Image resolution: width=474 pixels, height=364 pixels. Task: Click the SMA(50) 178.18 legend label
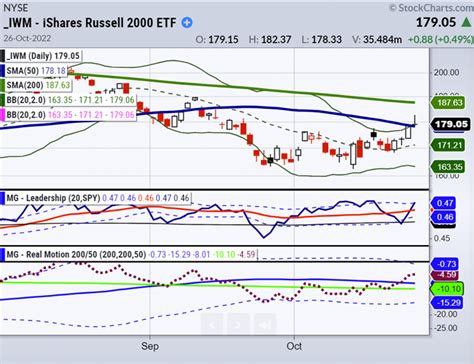pyautogui.click(x=36, y=71)
